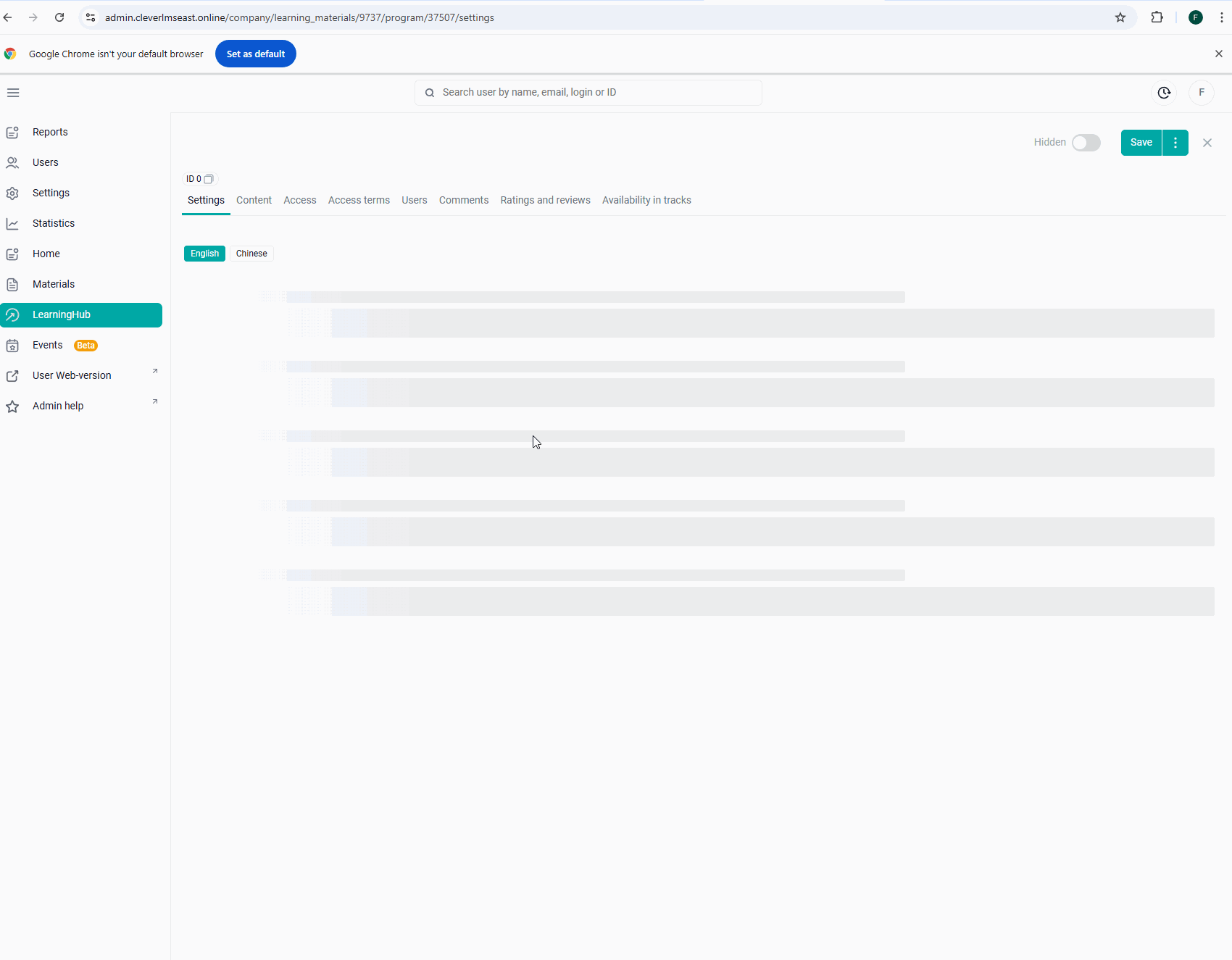Click the Settings gear icon in sidebar
Viewport: 1232px width, 960px height.
pyautogui.click(x=12, y=193)
